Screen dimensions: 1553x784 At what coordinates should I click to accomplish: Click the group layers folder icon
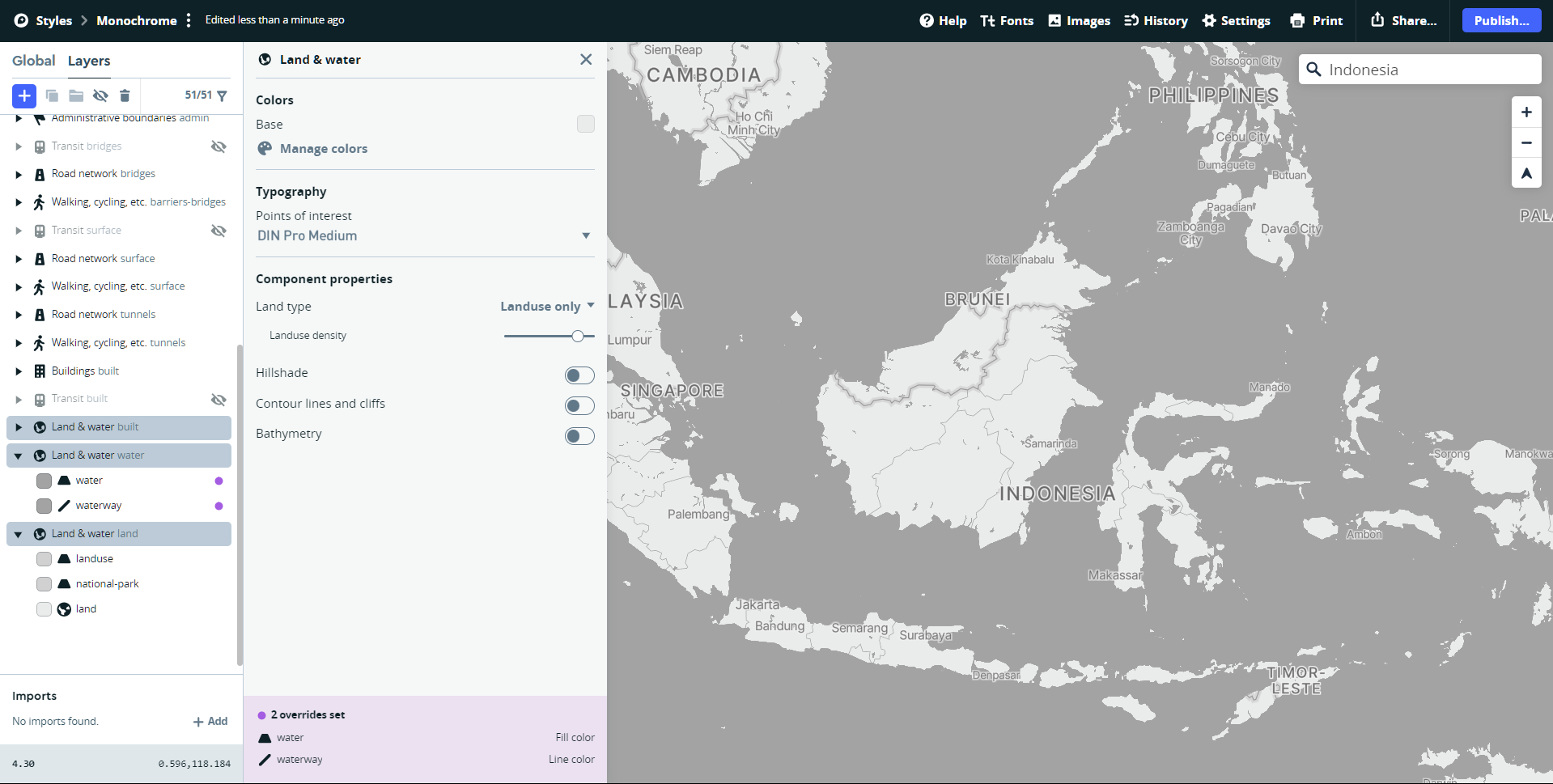(76, 95)
